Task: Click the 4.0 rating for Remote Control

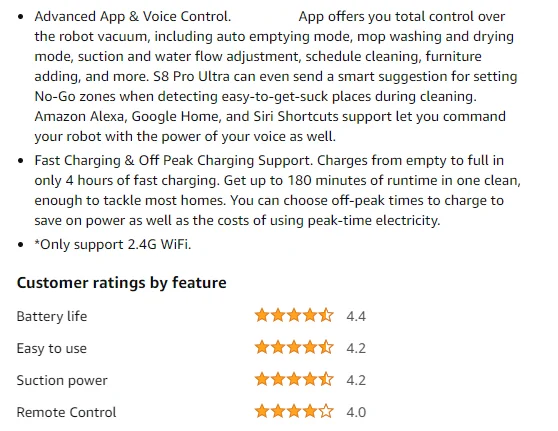Action: [x=356, y=412]
